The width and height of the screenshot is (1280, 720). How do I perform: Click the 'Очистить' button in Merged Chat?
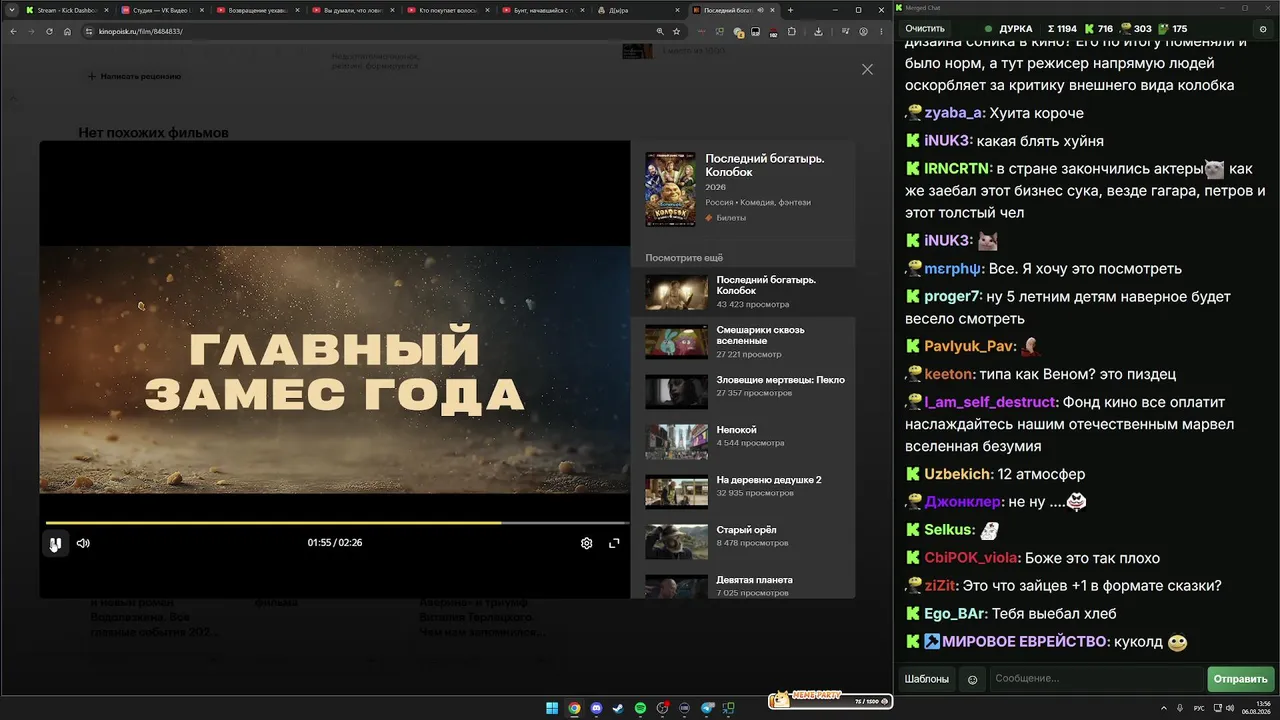(x=925, y=29)
